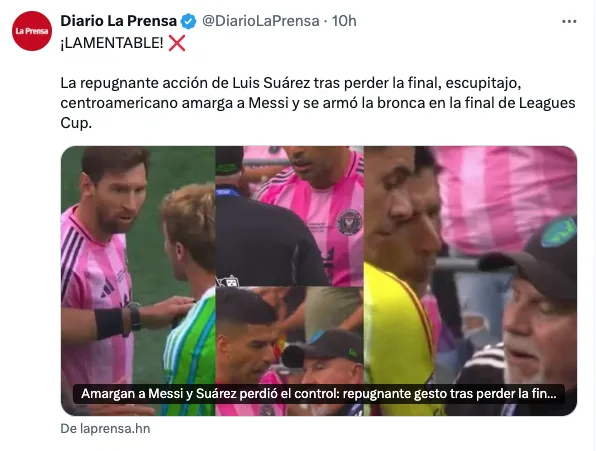This screenshot has height=451, width=596.
Task: Click the green logo on the black cap
Action: (559, 232)
